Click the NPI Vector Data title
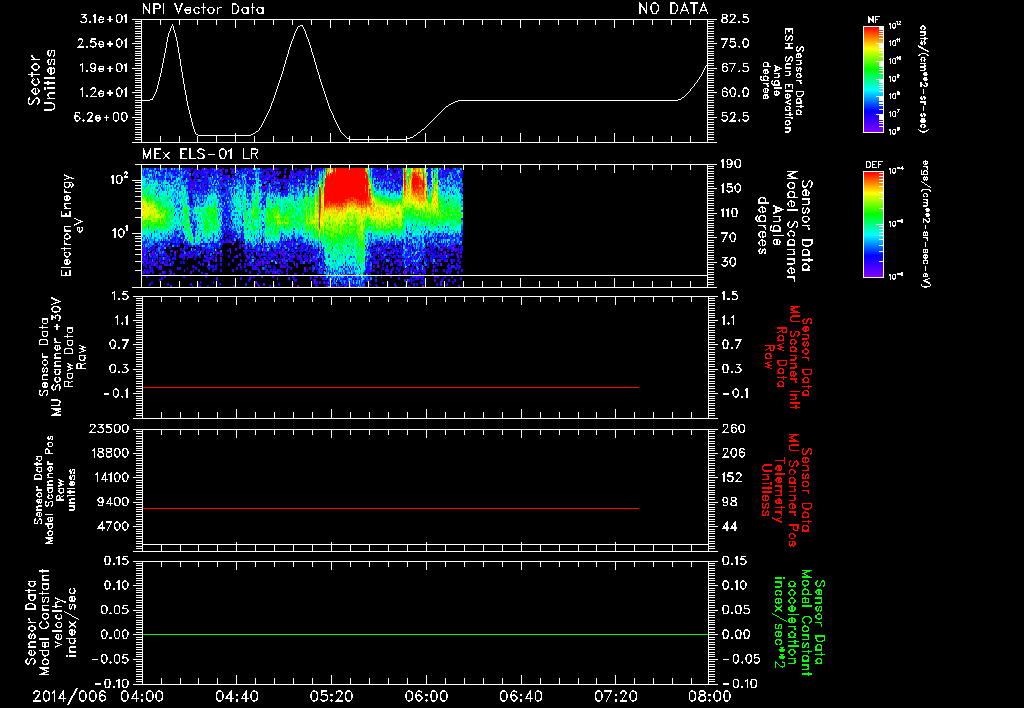 (x=203, y=9)
